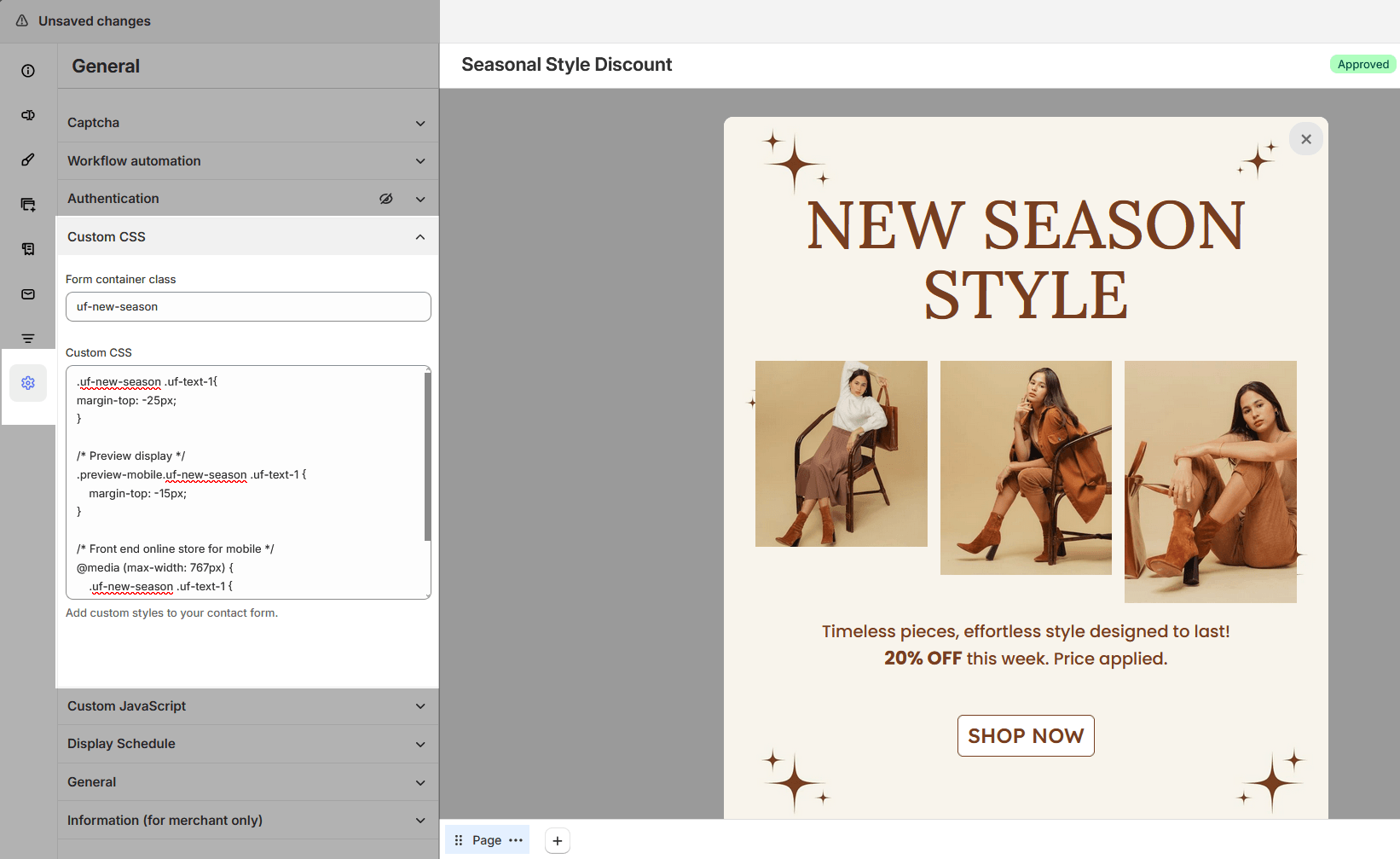
Task: Select the gear settings sidebar icon
Action: (x=28, y=383)
